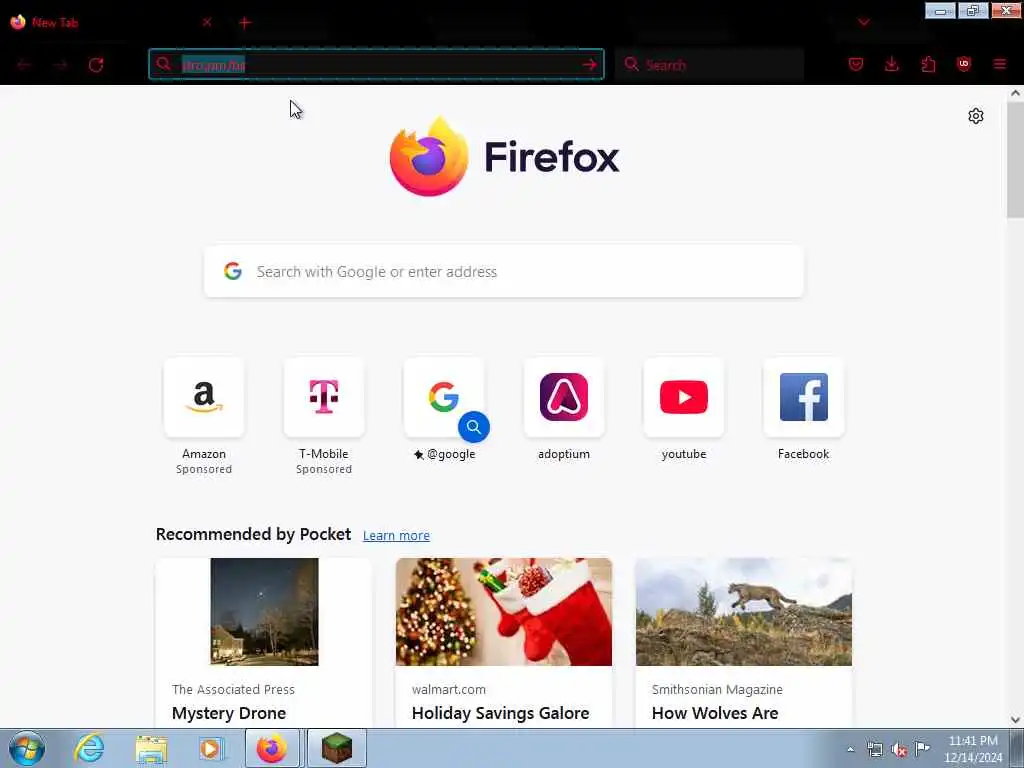The image size is (1024, 768).
Task: Select the New Tab tab
Action: [x=111, y=22]
